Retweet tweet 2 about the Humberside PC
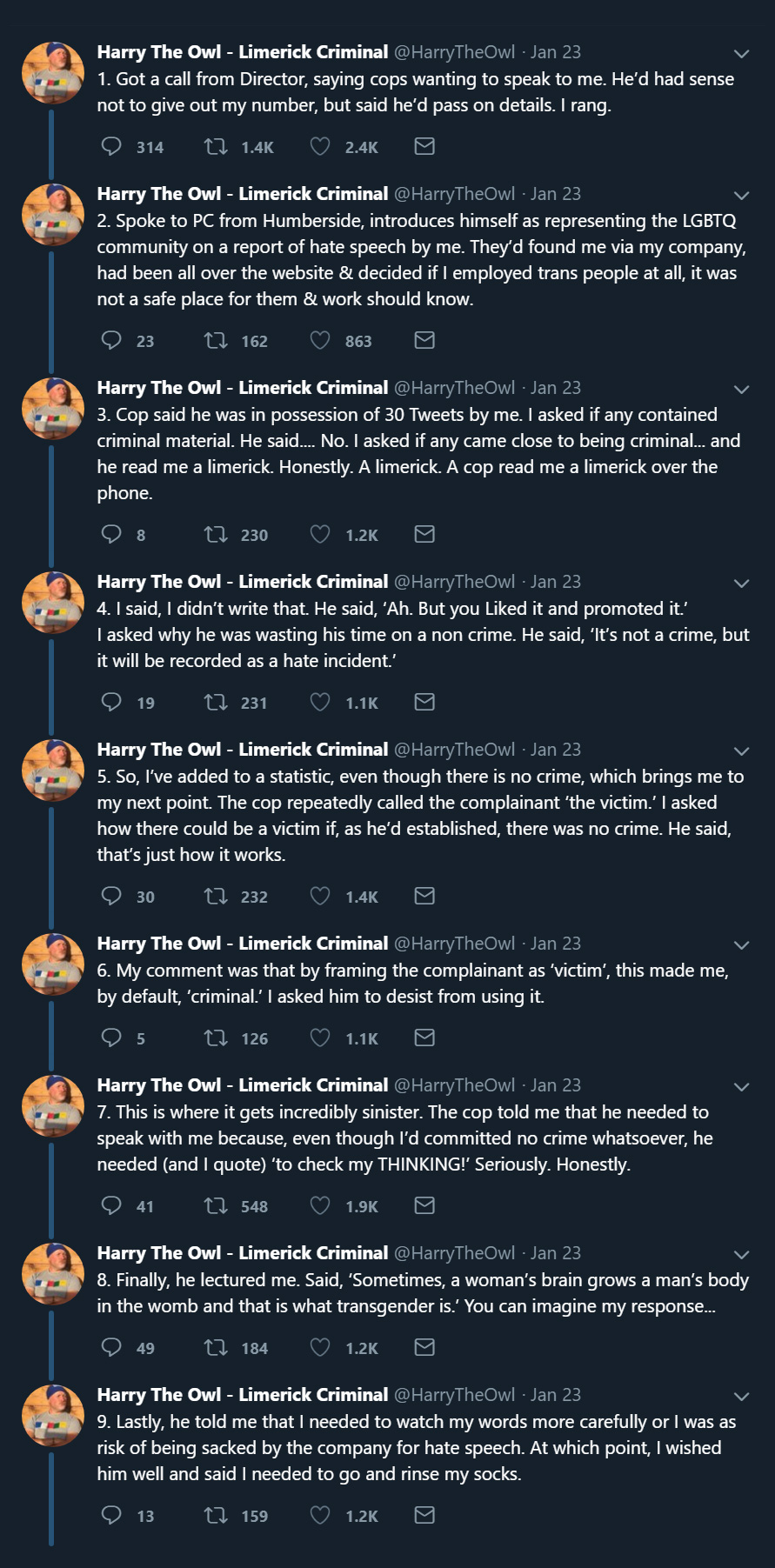Image resolution: width=775 pixels, height=1568 pixels. tap(216, 340)
